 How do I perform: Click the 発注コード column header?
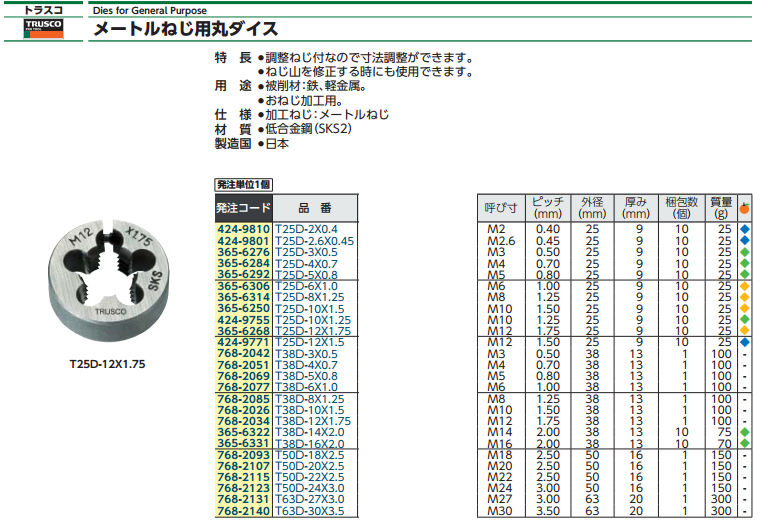click(x=243, y=208)
